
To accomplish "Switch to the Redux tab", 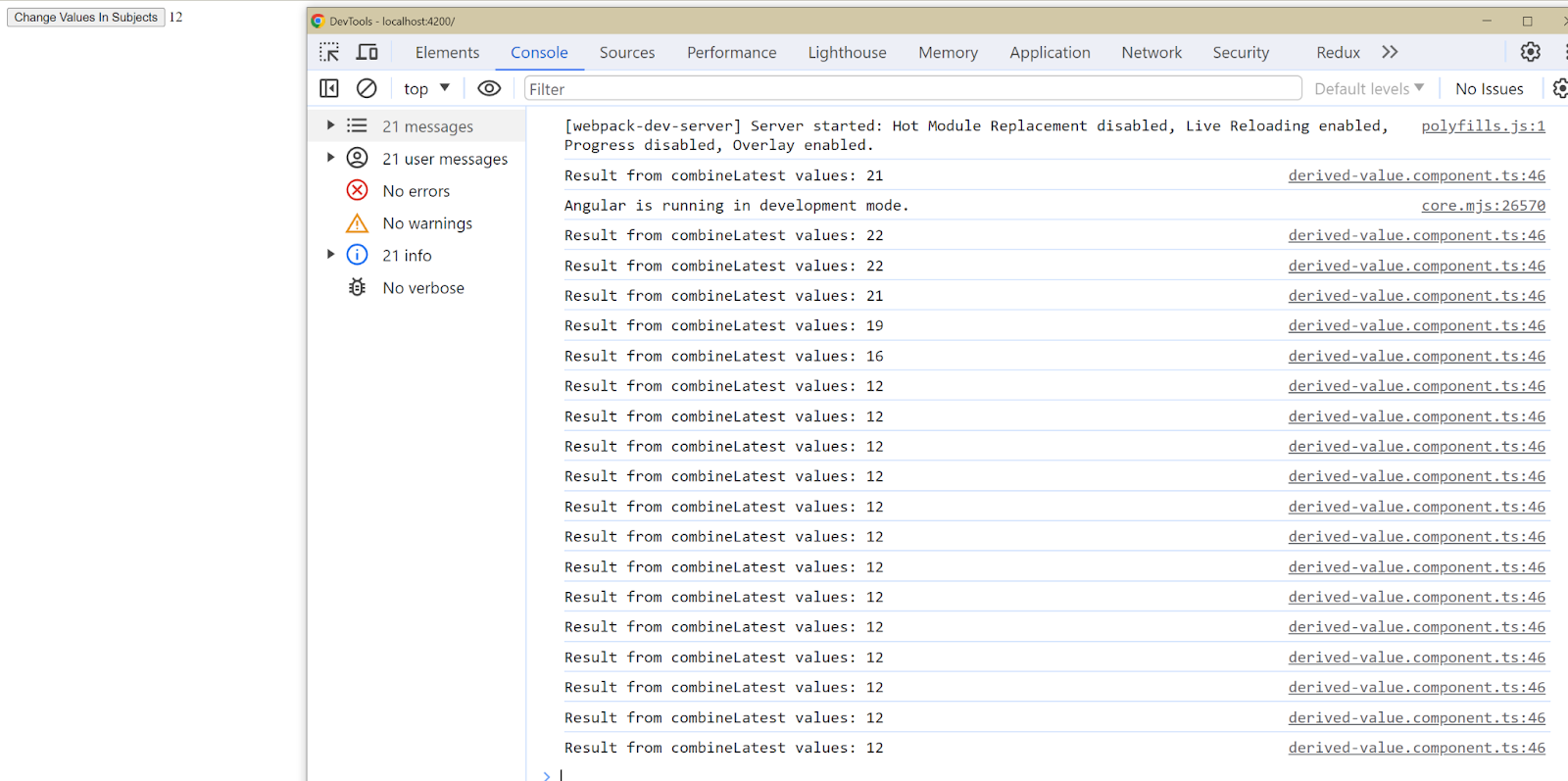I will (1338, 53).
